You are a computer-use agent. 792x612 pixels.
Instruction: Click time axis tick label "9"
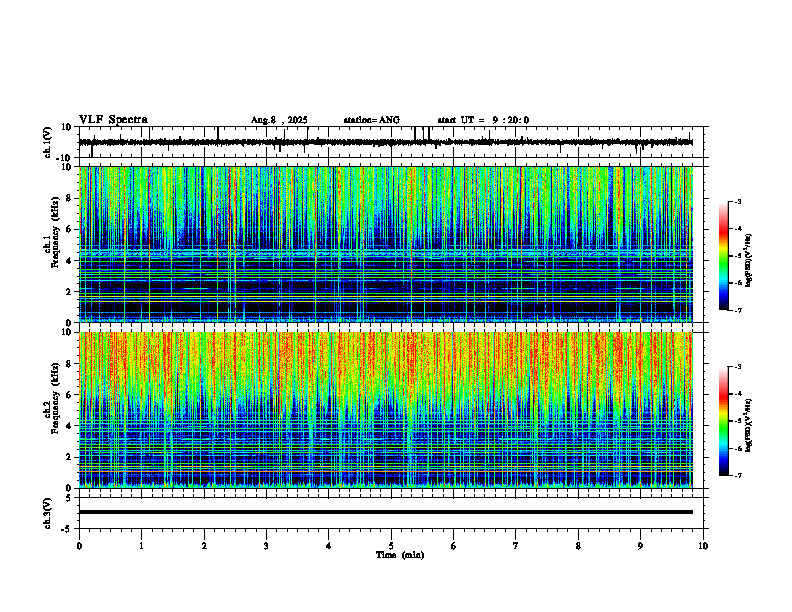[640, 546]
